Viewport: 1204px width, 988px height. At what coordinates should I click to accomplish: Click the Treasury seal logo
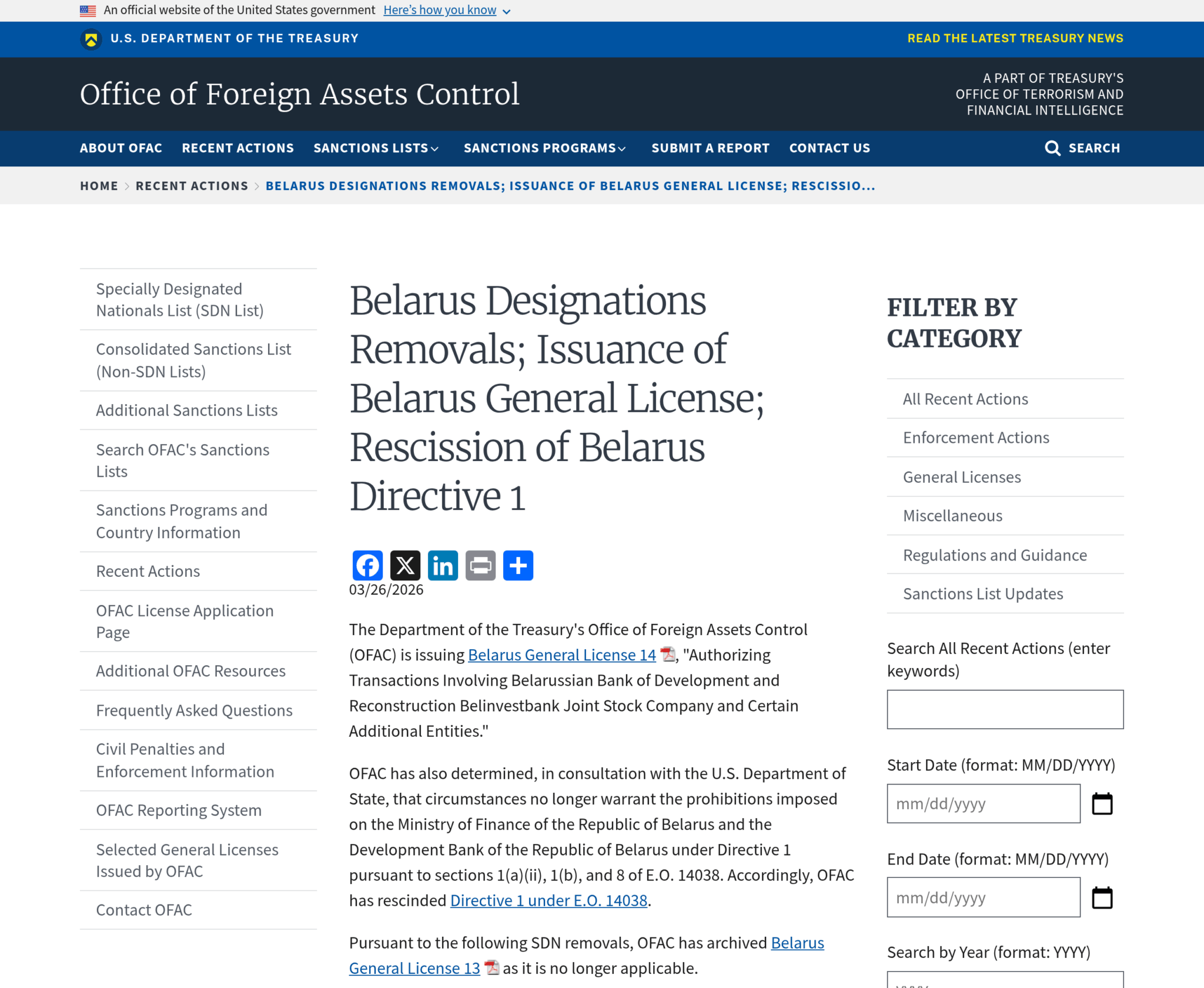(x=91, y=39)
